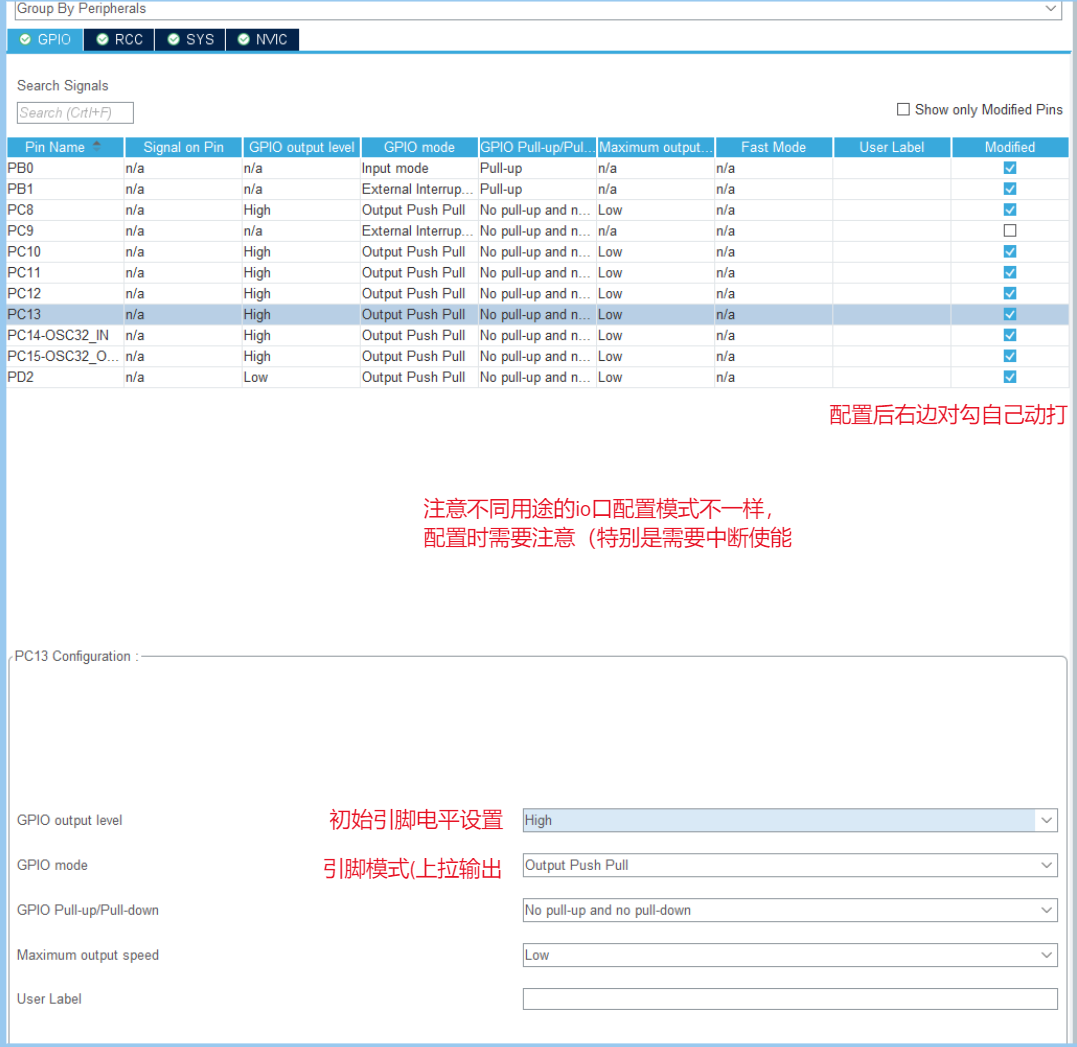This screenshot has height=1047, width=1077.
Task: Click PC9's External Interrupt mode cell
Action: click(419, 231)
